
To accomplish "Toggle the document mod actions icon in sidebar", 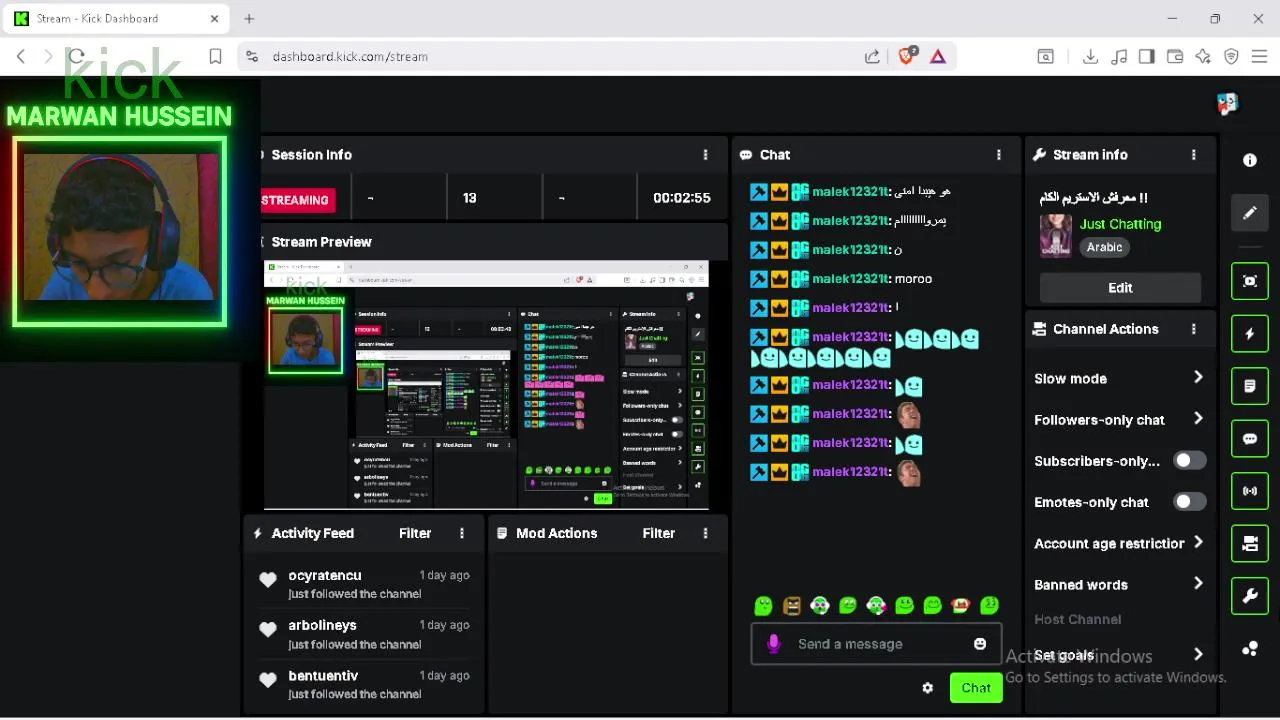I will [x=1250, y=386].
